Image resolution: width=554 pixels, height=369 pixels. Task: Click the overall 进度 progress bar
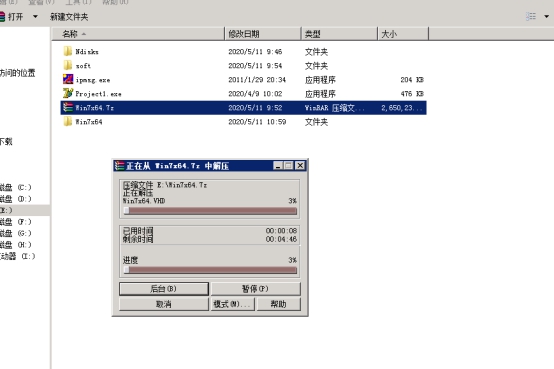[x=210, y=270]
